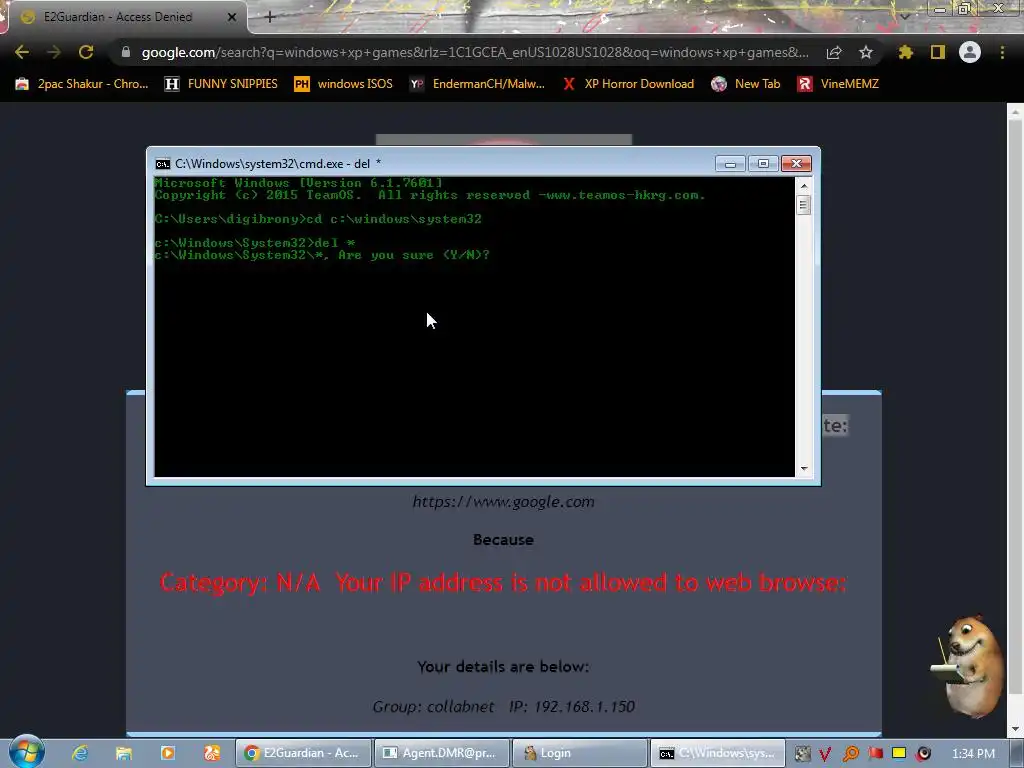Open the XP Horror Download bookmark

[x=628, y=84]
